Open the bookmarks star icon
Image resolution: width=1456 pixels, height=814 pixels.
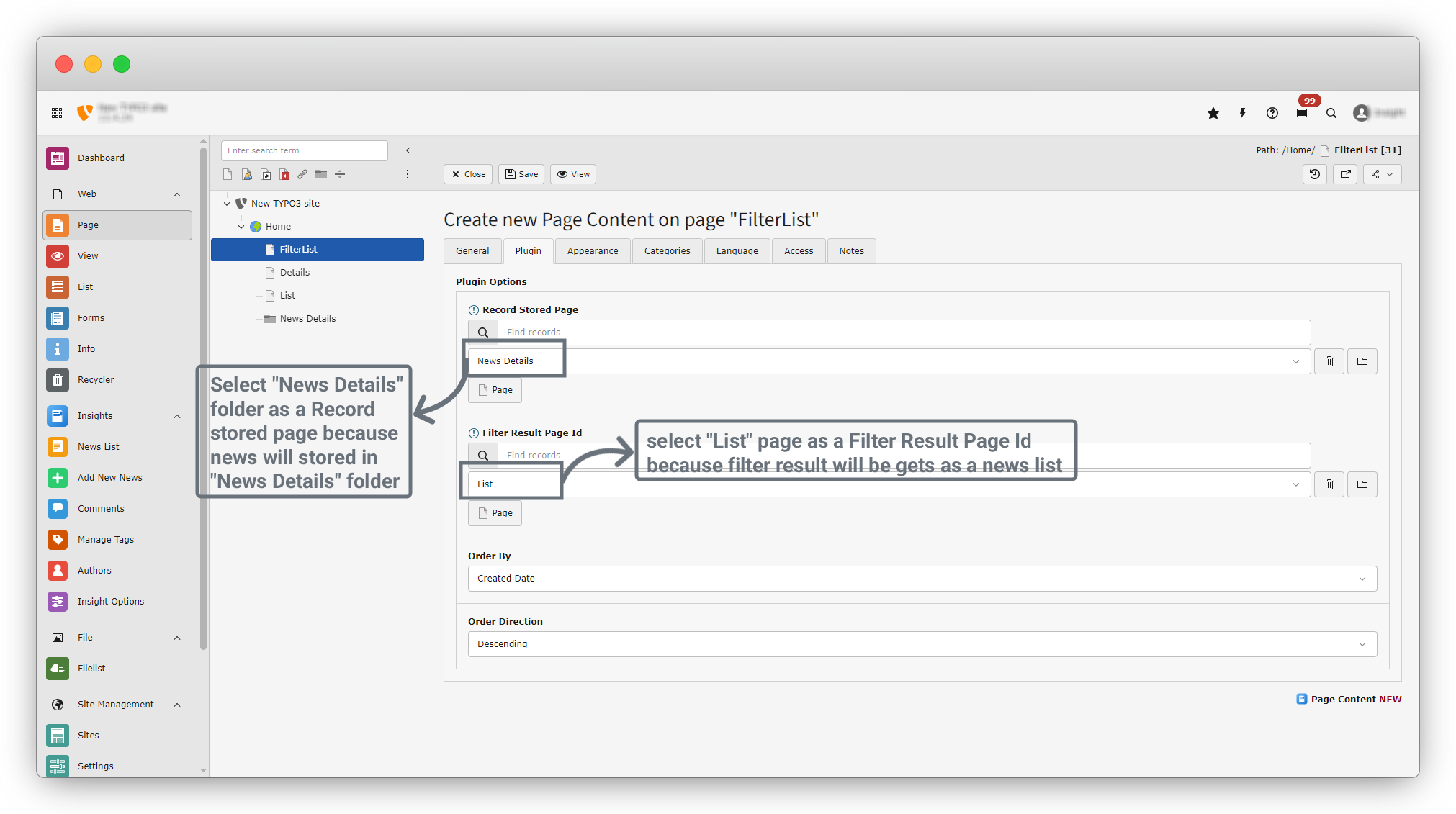click(x=1213, y=113)
